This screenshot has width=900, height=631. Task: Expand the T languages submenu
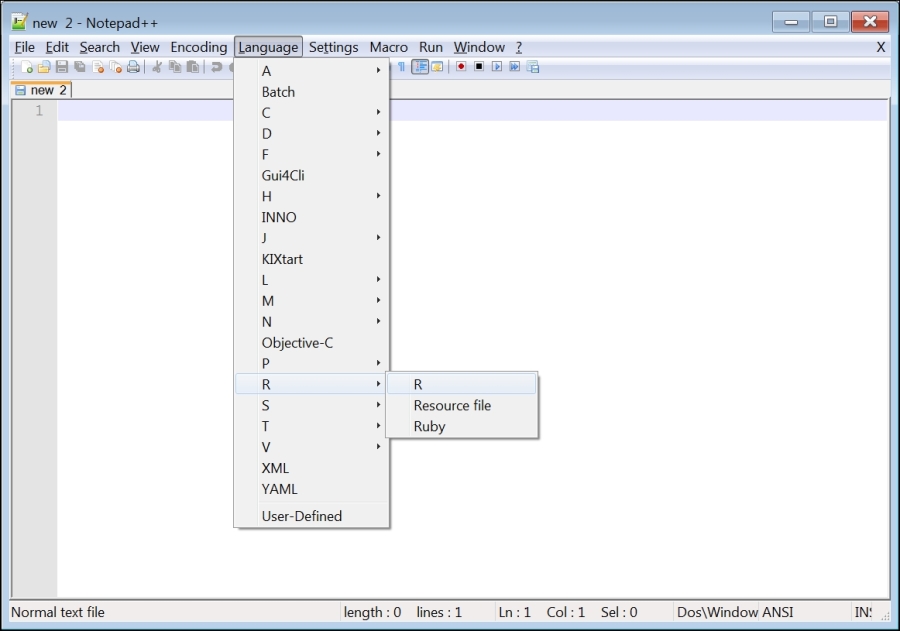click(312, 426)
